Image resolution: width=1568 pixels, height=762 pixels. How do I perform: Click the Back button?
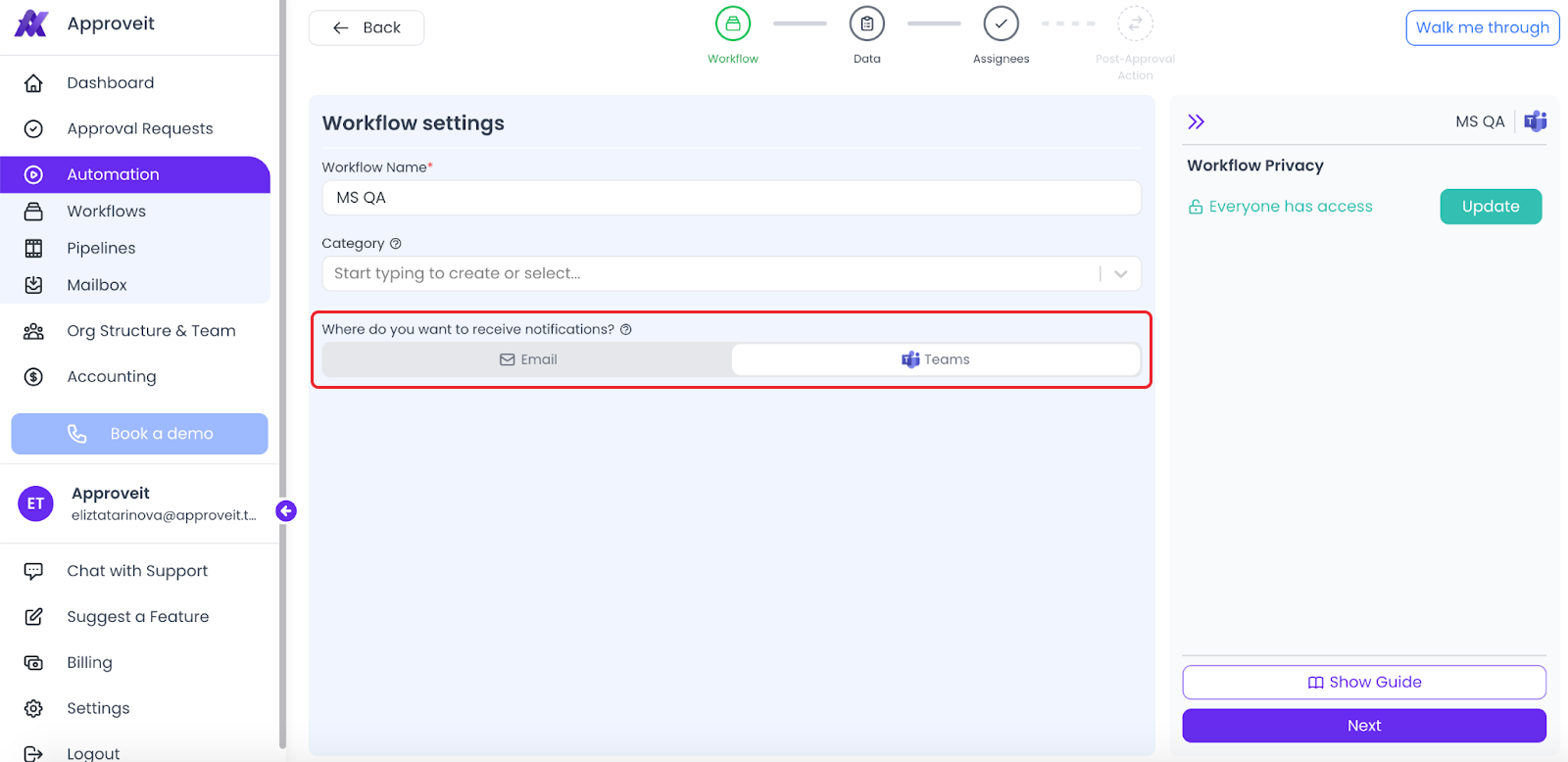tap(367, 27)
